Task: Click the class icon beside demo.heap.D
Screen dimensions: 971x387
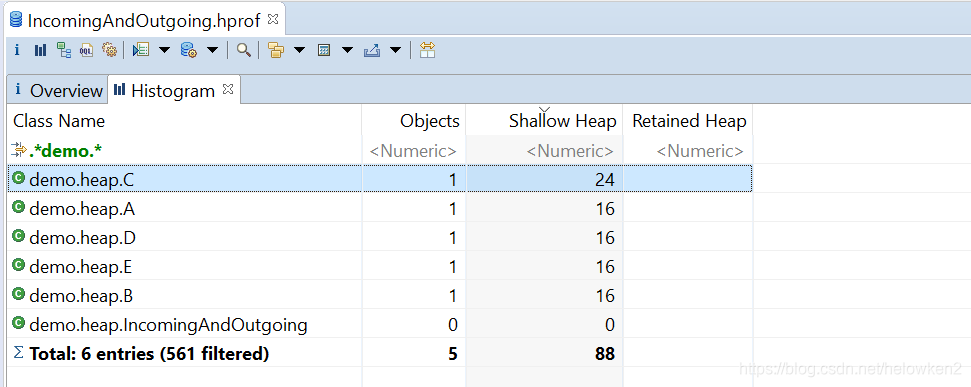Action: coord(19,236)
